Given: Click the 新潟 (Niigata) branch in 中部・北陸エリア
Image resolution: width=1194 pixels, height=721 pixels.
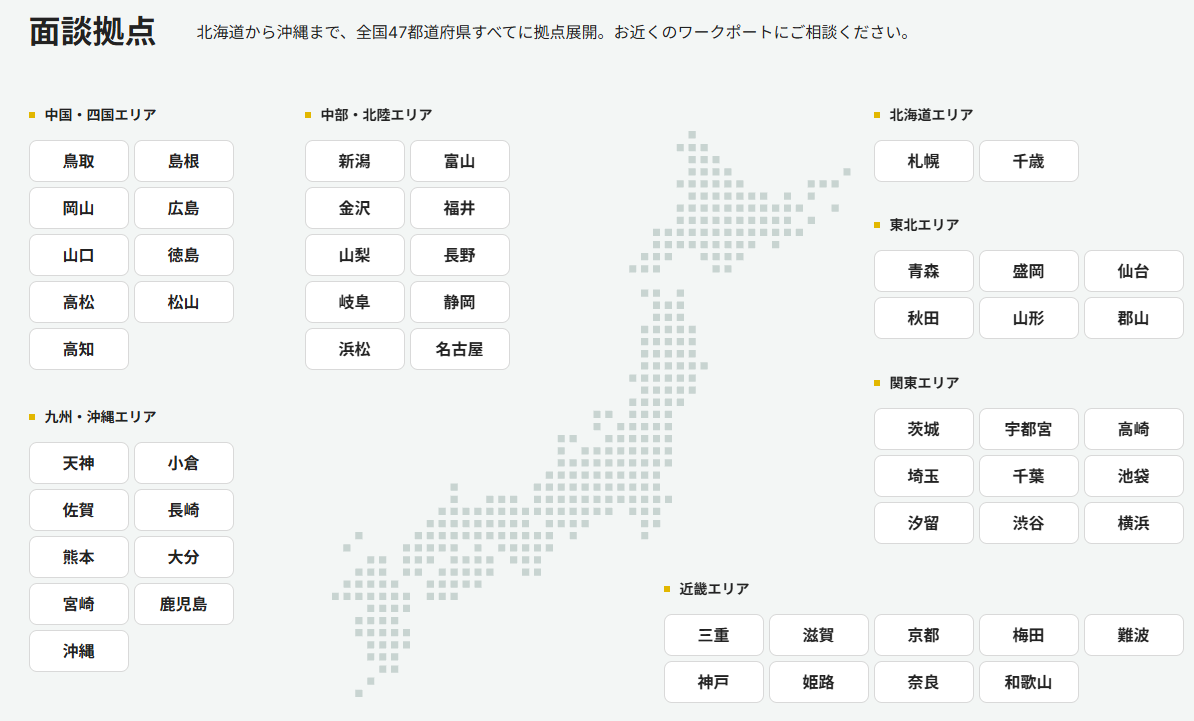Looking at the screenshot, I should click(354, 161).
